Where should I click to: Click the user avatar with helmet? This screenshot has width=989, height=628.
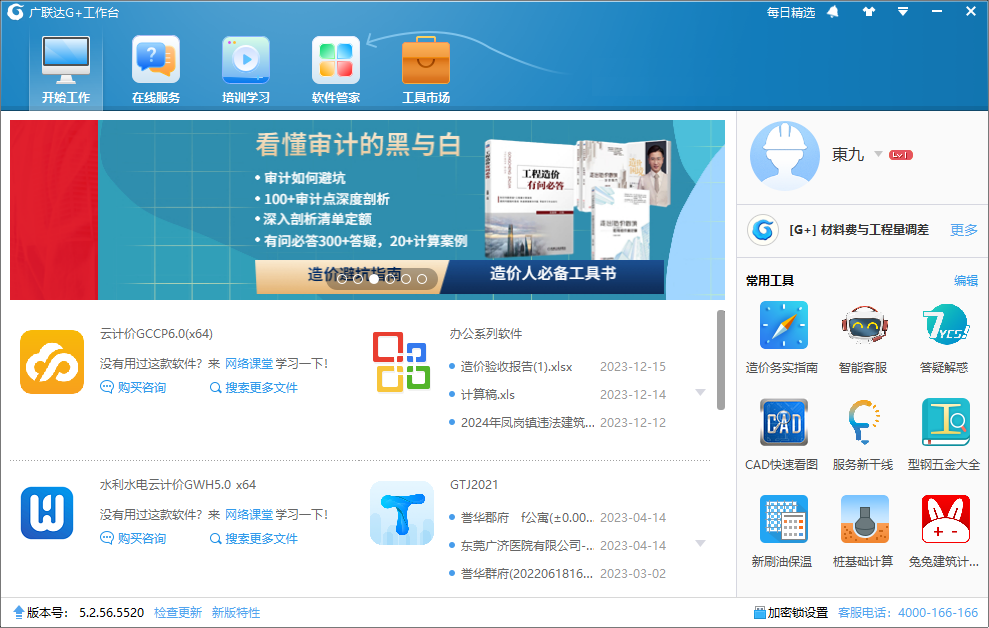[x=785, y=156]
